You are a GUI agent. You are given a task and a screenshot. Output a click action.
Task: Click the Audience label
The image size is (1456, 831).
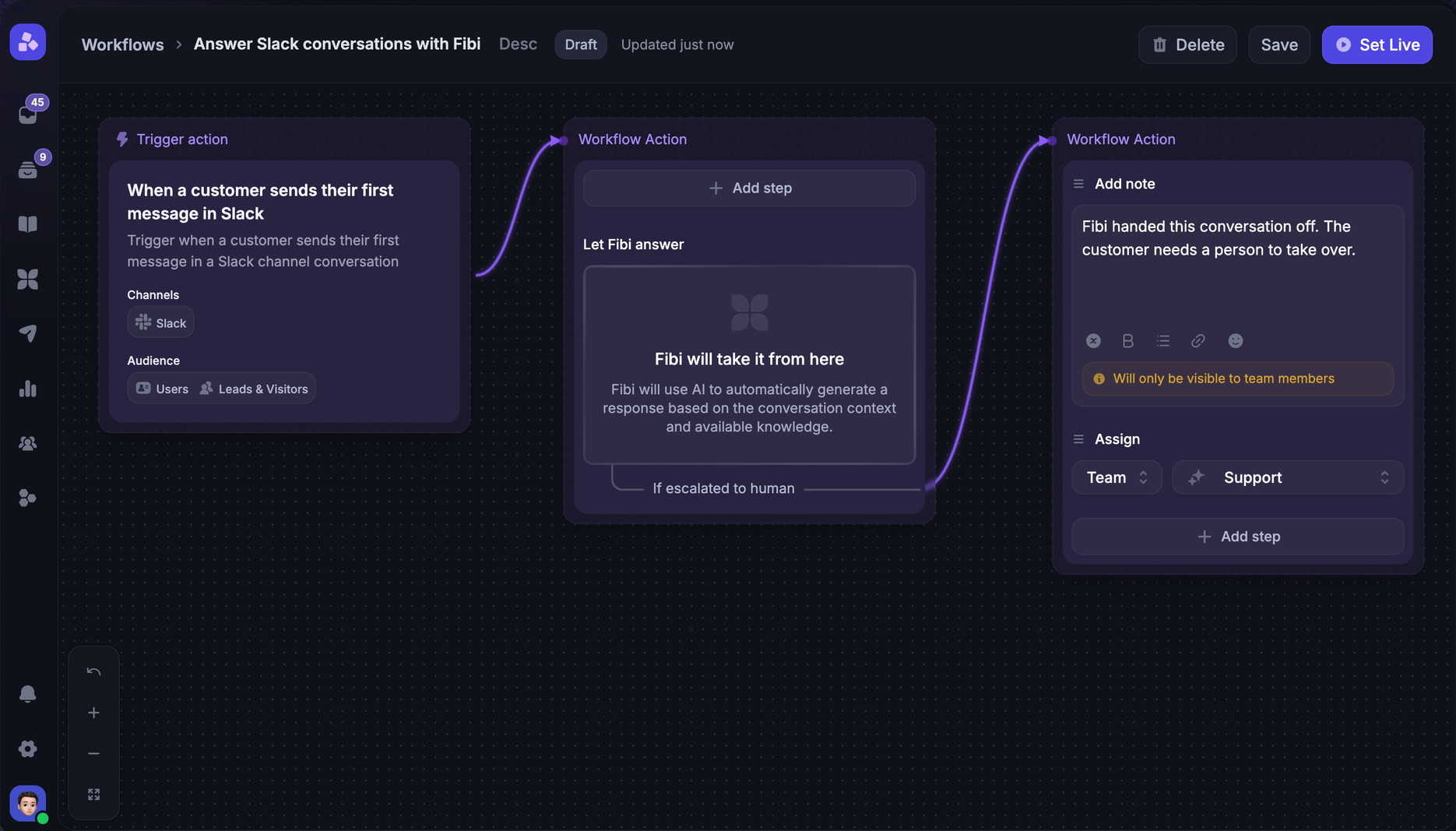153,361
